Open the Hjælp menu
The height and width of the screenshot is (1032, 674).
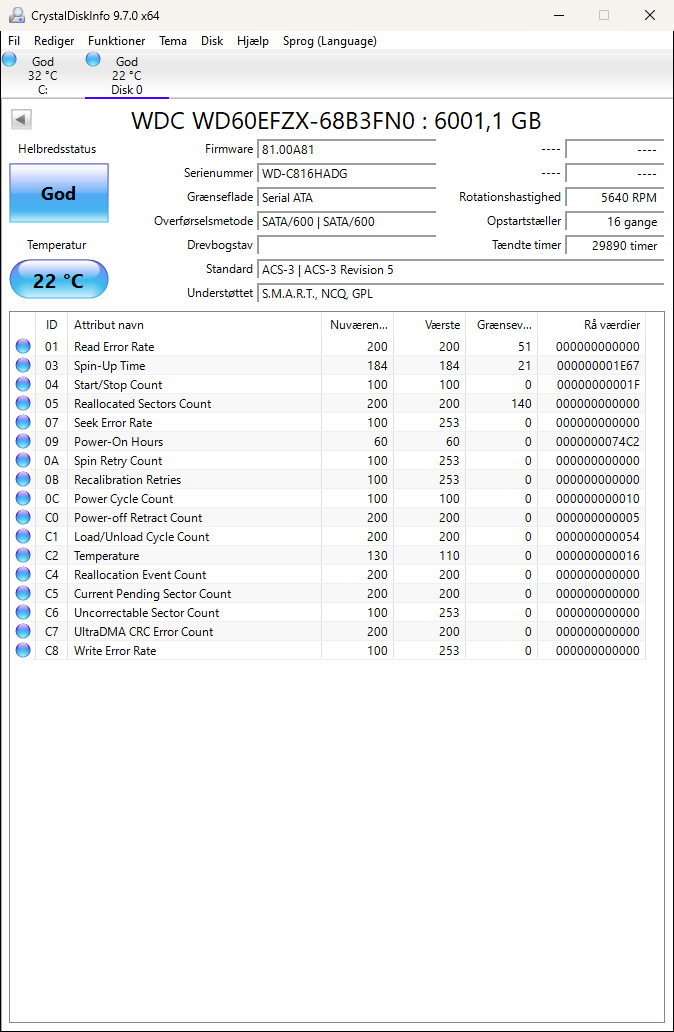click(x=253, y=41)
